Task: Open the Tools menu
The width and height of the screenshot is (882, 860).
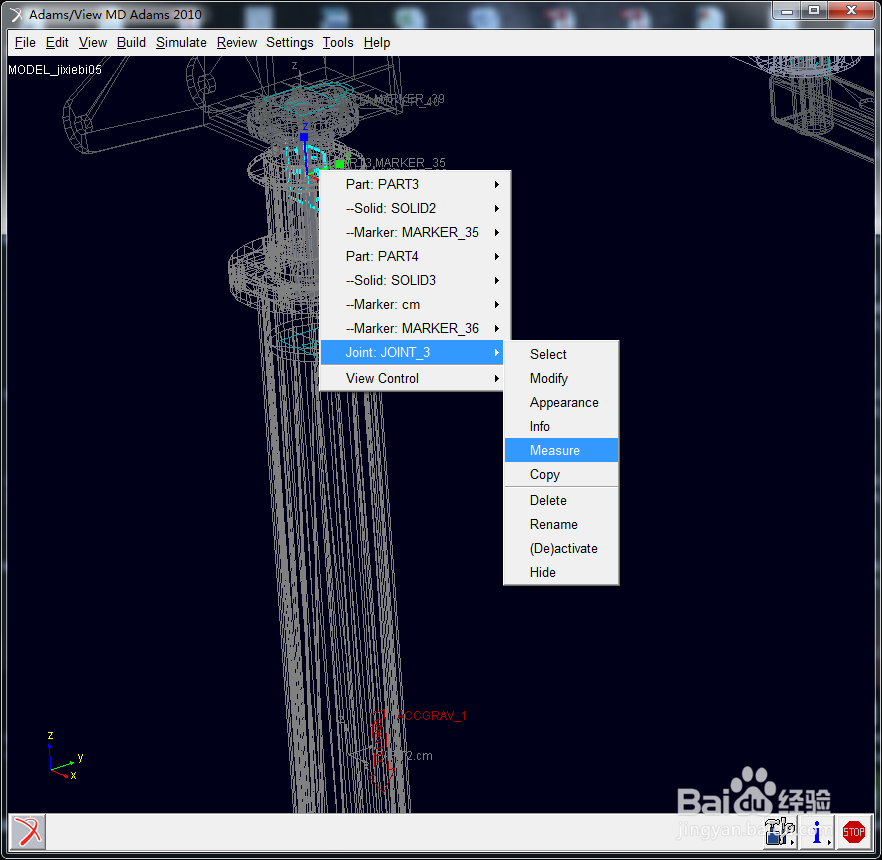Action: coord(338,43)
